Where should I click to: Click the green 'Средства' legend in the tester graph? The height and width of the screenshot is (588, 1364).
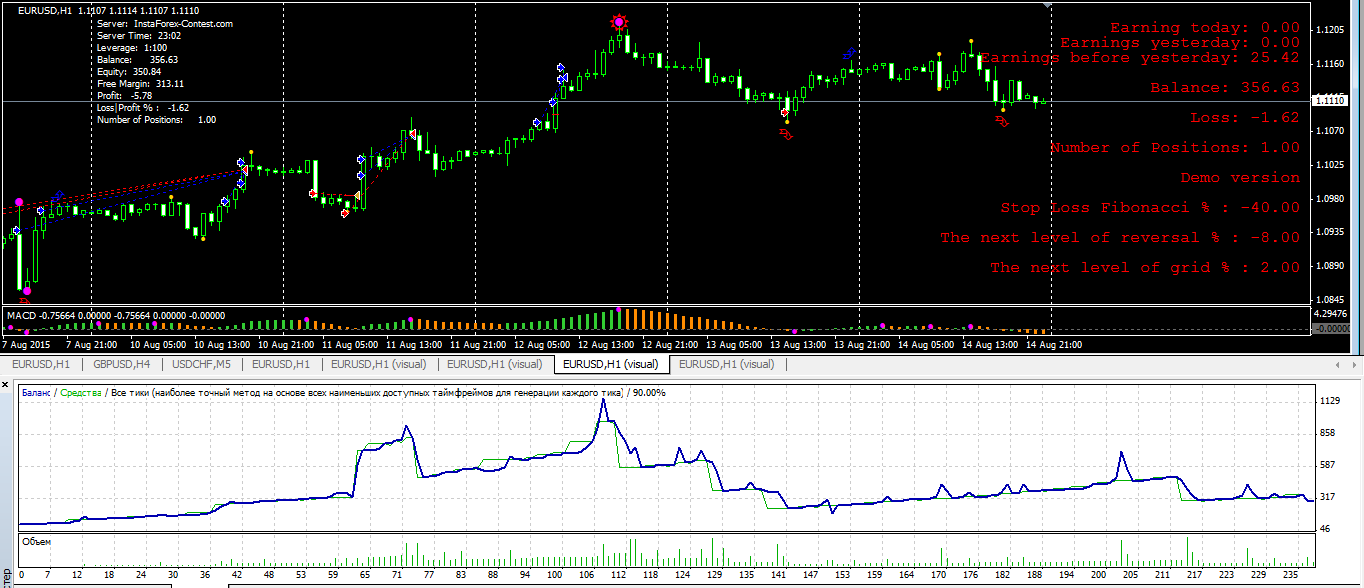pyautogui.click(x=82, y=393)
